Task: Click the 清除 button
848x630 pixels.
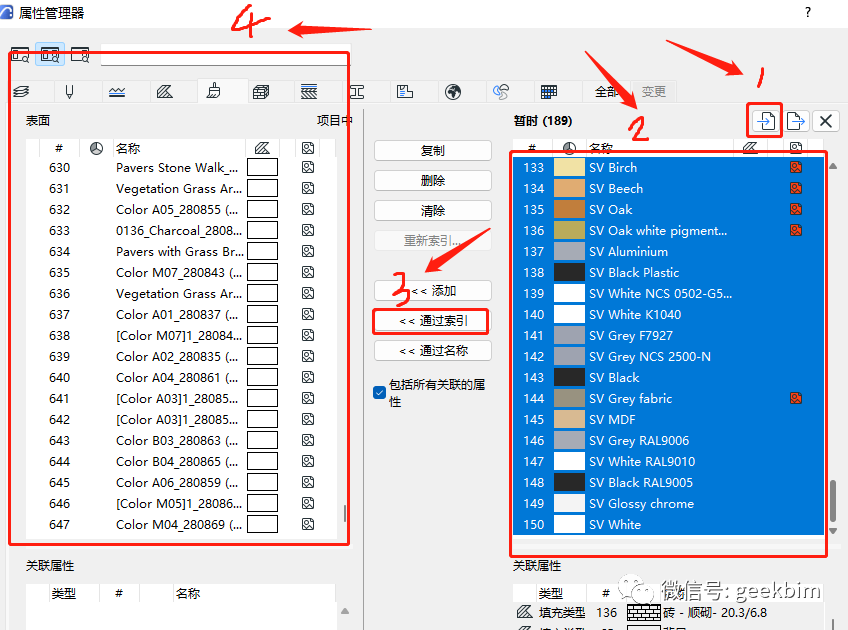Action: pos(433,211)
